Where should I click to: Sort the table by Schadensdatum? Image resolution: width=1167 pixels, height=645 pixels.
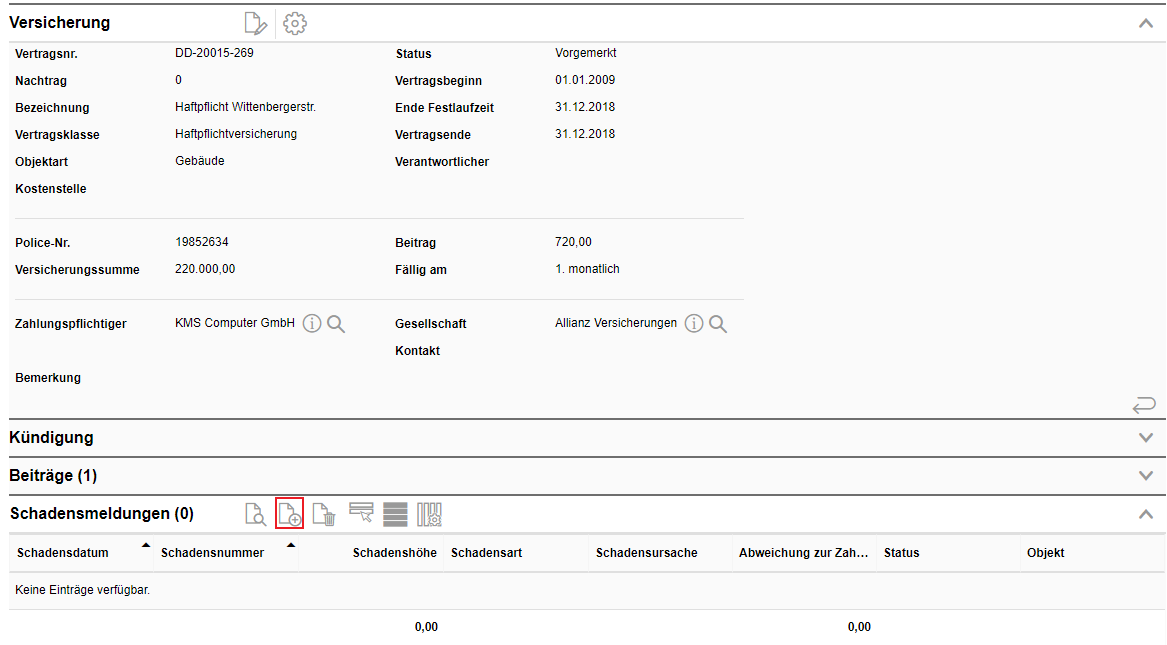click(63, 553)
